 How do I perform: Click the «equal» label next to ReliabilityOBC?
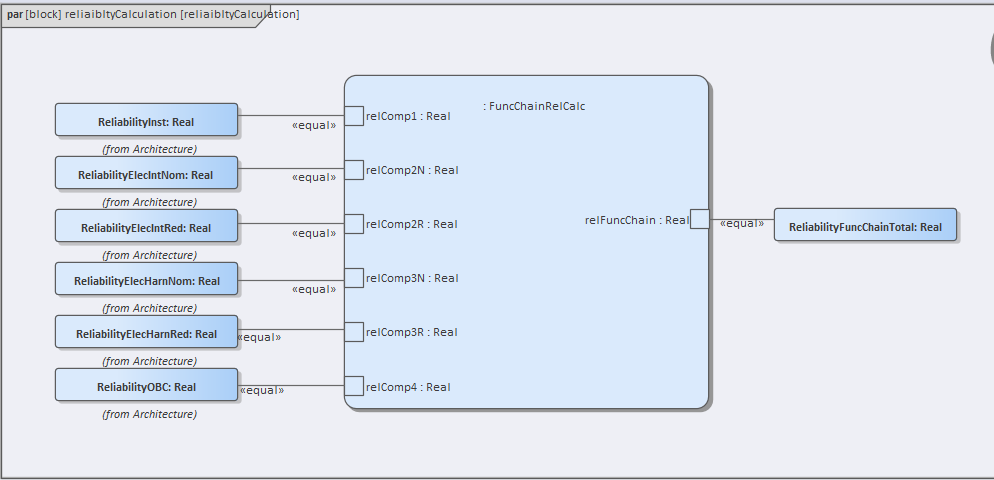point(262,391)
